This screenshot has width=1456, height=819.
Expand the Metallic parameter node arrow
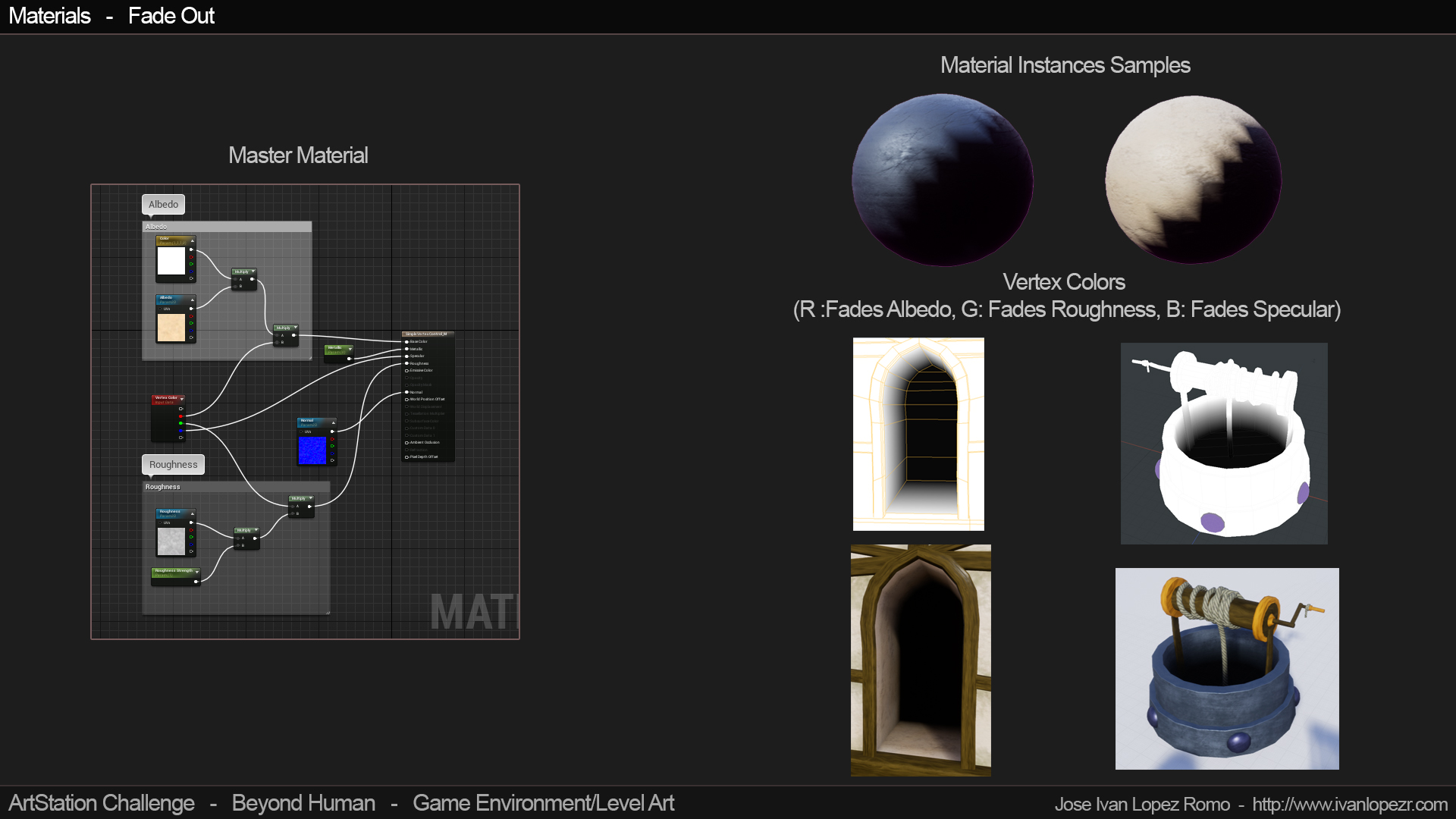tap(350, 349)
